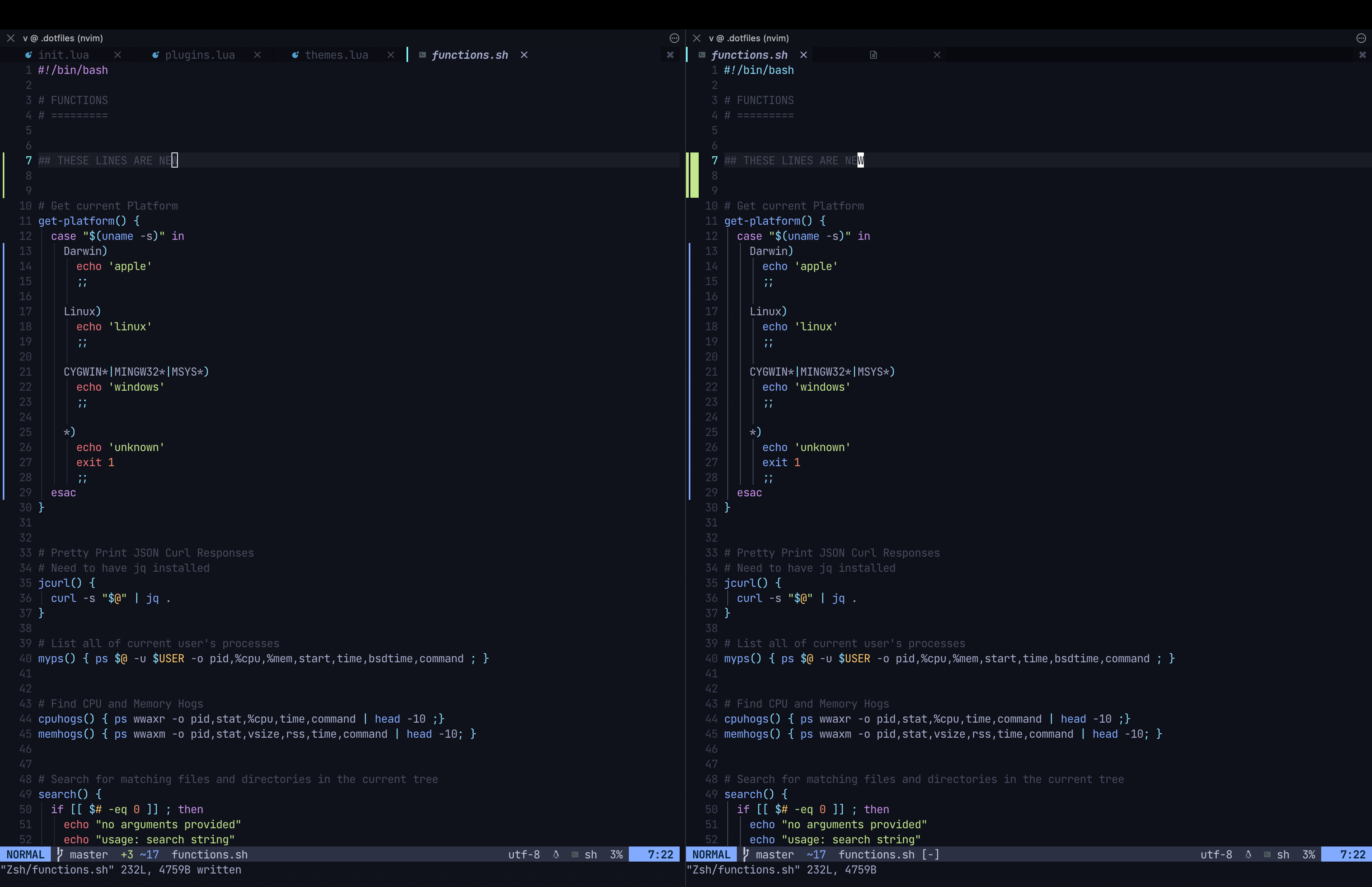Close the init.lua buffer tab
This screenshot has width=1372, height=887.
point(118,55)
